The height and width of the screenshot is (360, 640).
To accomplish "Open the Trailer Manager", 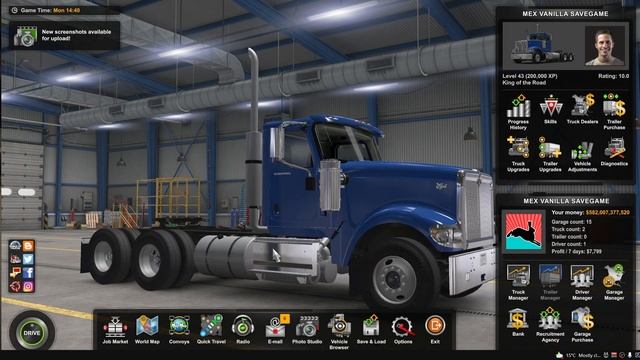I will pyautogui.click(x=550, y=282).
